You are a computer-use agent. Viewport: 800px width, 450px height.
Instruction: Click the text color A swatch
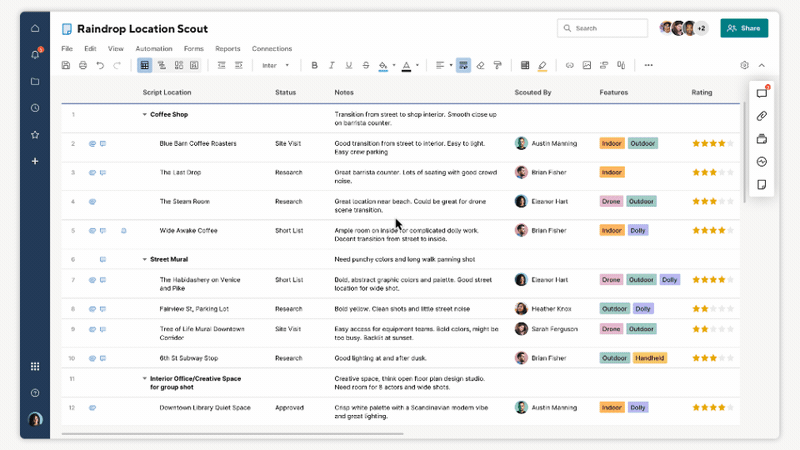click(406, 65)
